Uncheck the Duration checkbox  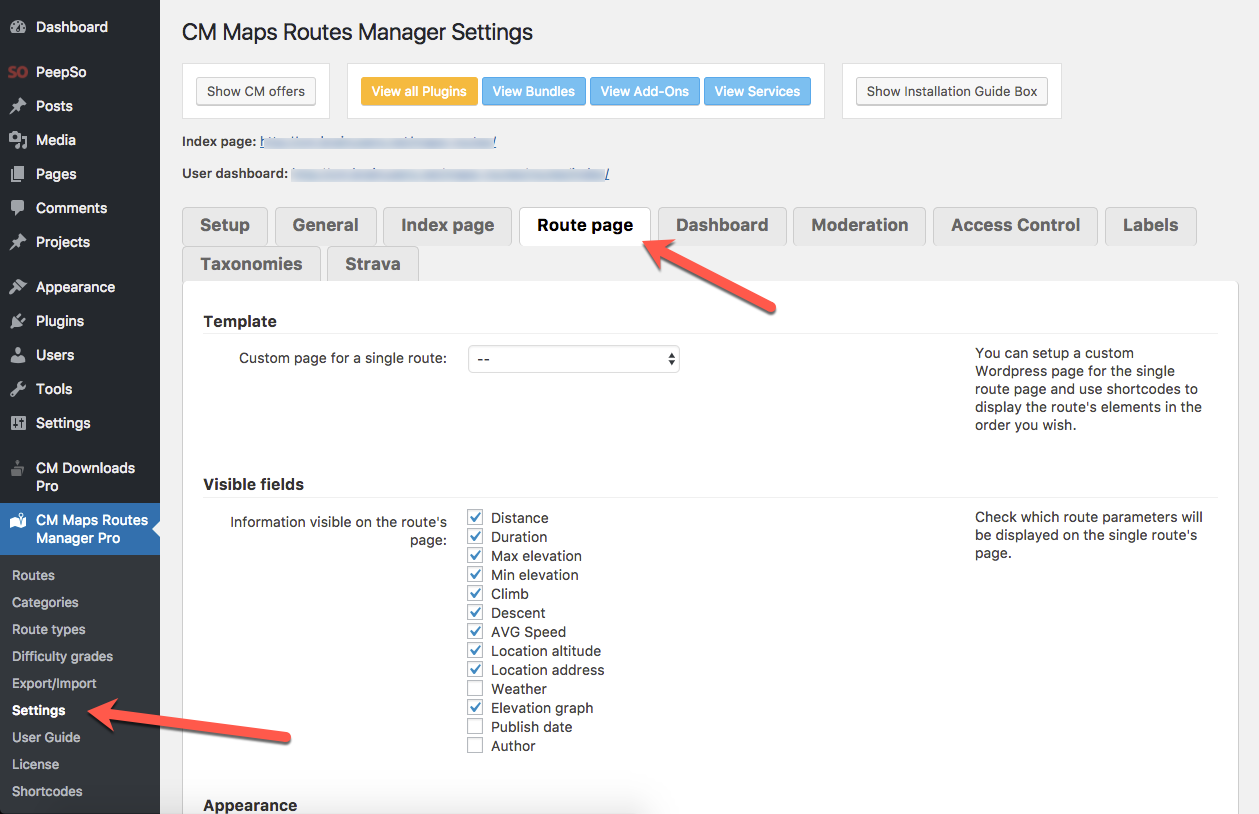(x=475, y=537)
